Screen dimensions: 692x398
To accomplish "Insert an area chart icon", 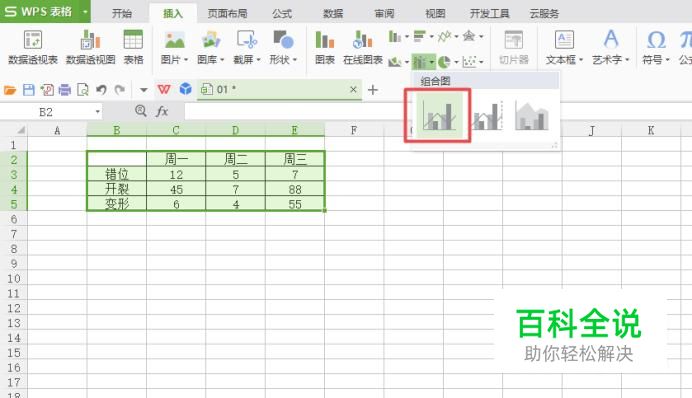I will point(395,62).
